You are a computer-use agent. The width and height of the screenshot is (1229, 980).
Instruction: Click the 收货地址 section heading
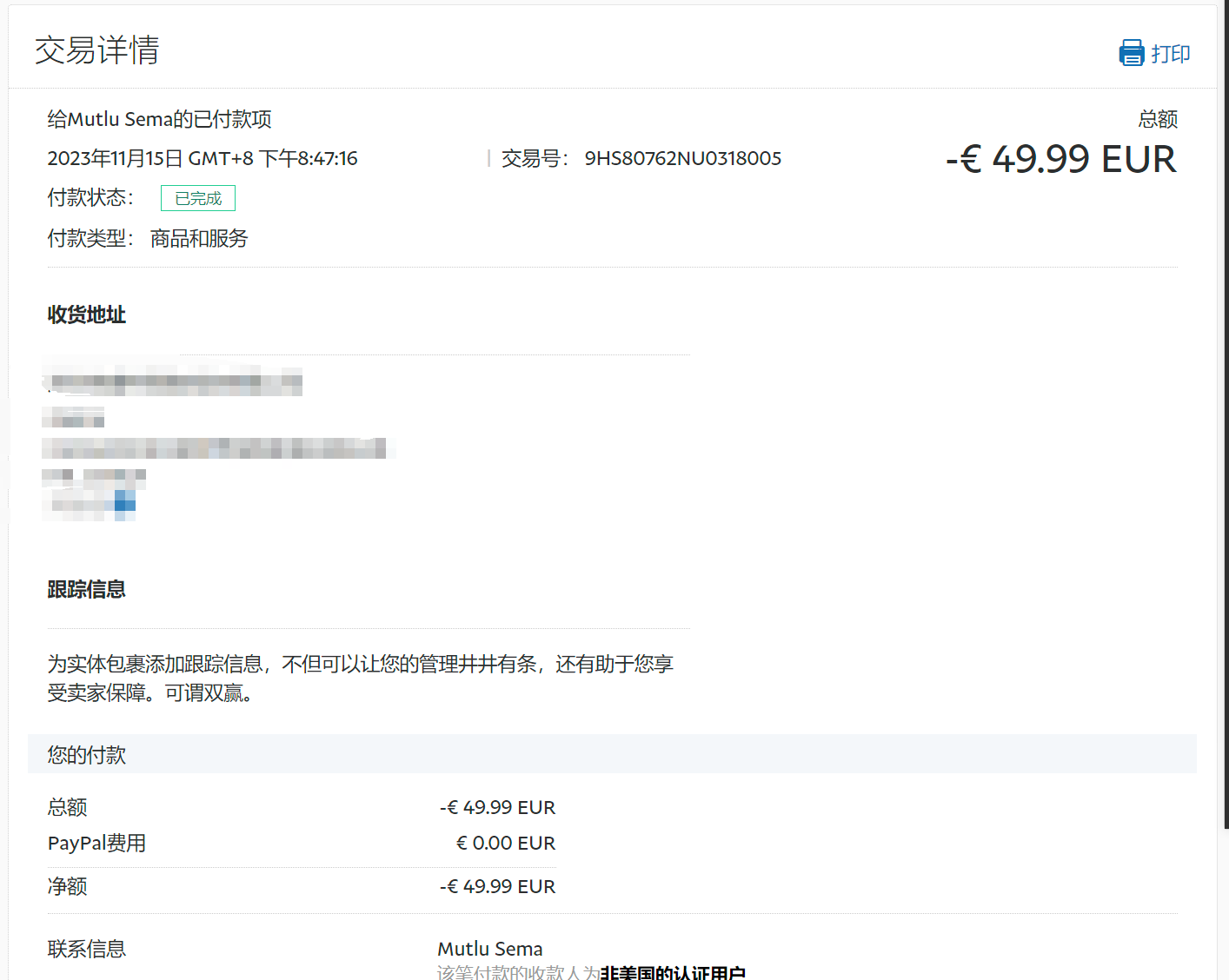coord(86,315)
